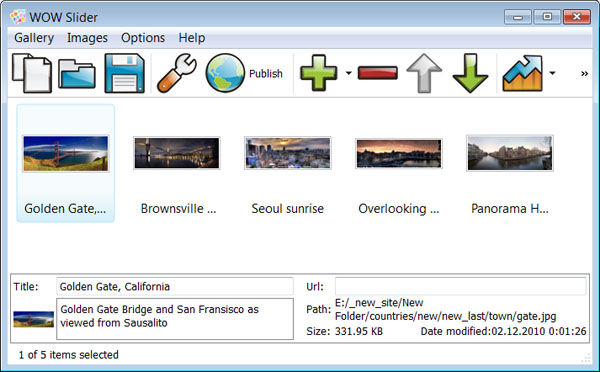Move the image down with the green arrow

[x=470, y=73]
